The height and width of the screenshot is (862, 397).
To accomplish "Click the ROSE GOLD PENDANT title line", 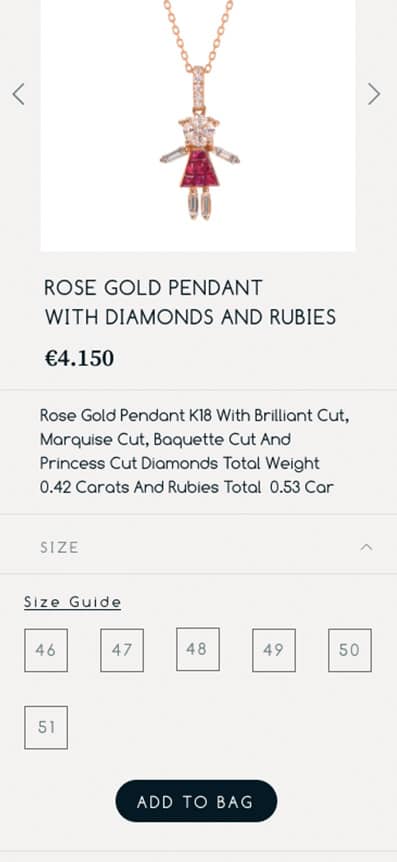I will tap(153, 288).
